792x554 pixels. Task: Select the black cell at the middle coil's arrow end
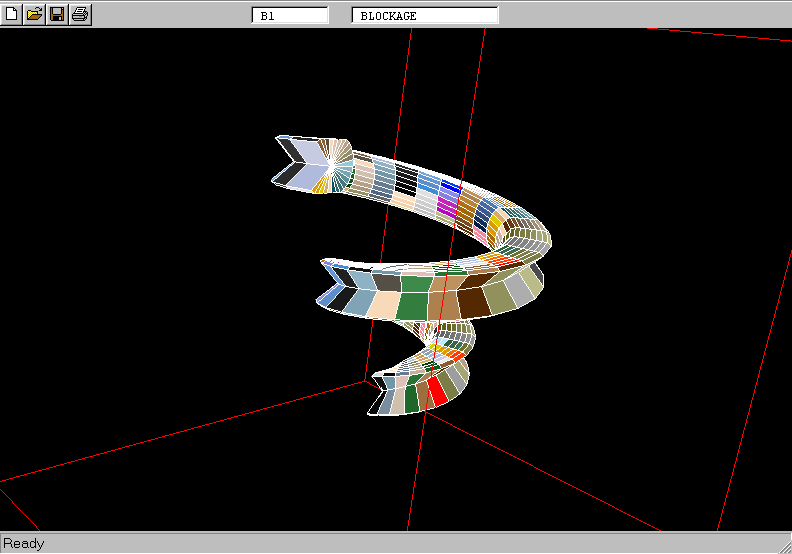pyautogui.click(x=341, y=299)
